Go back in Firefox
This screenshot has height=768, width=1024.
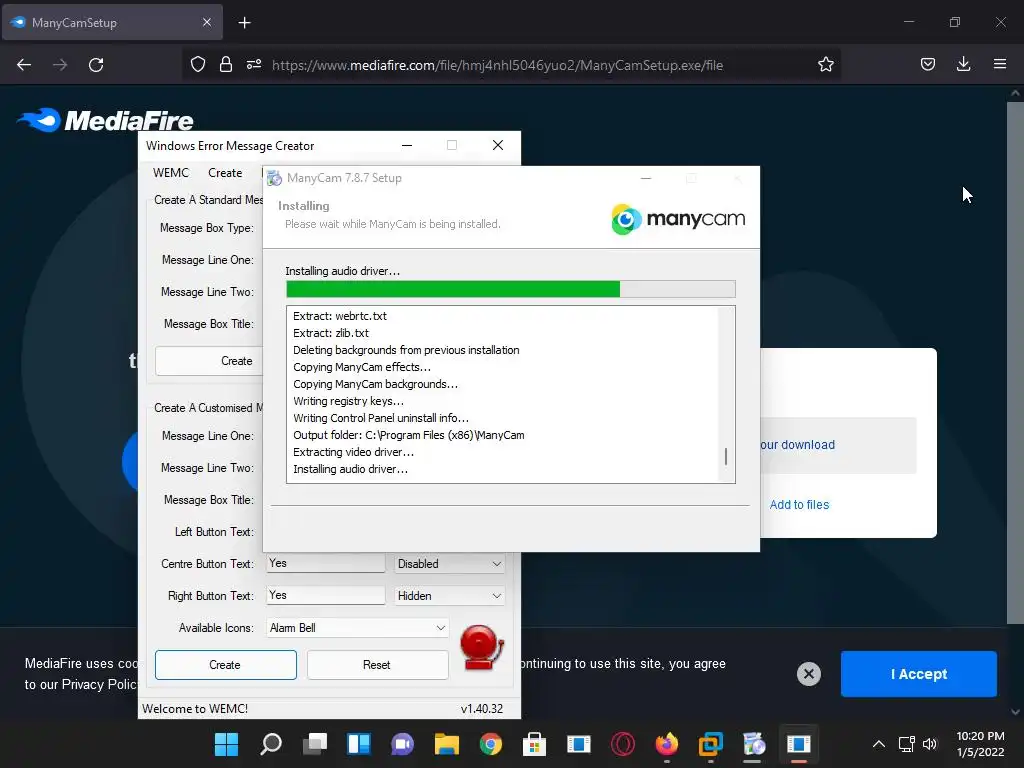[x=24, y=65]
